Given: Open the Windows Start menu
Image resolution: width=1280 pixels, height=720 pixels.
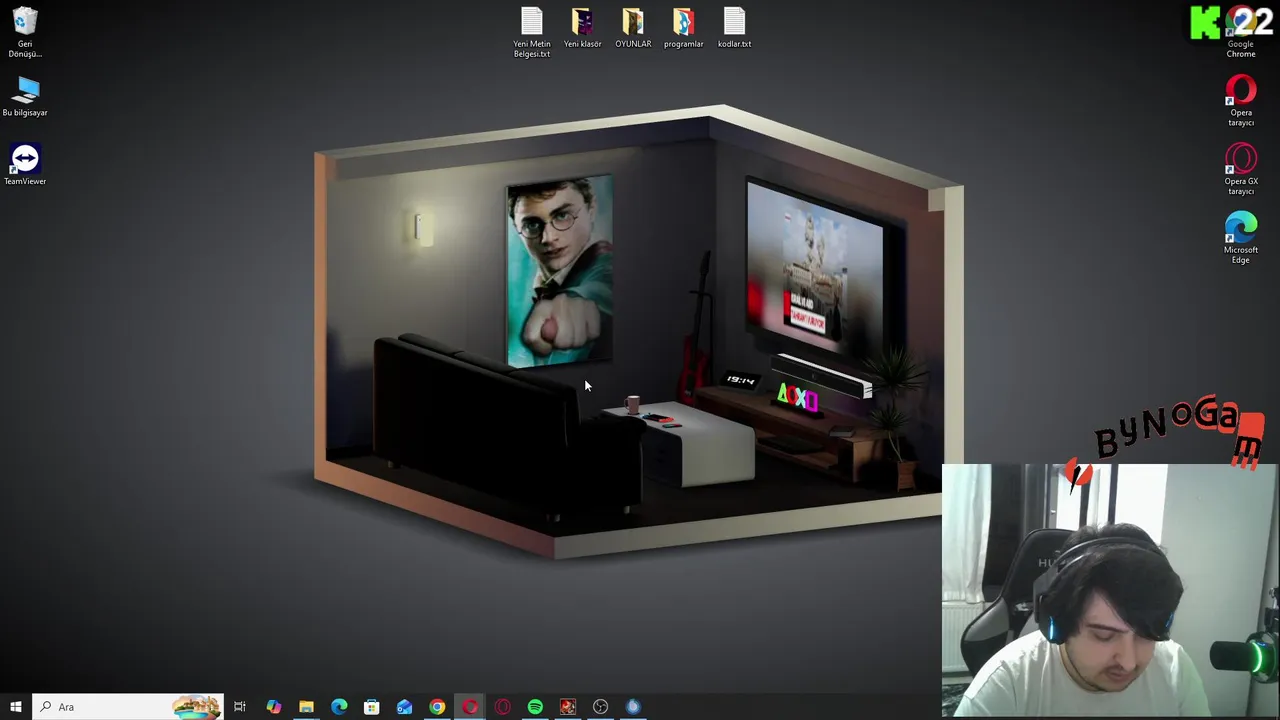Looking at the screenshot, I should point(16,707).
